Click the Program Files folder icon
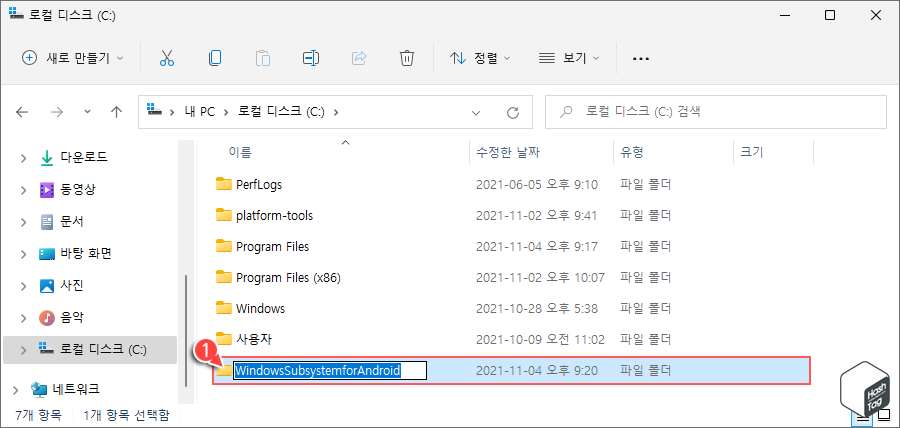Image resolution: width=900 pixels, height=428 pixels. pyautogui.click(x=223, y=246)
